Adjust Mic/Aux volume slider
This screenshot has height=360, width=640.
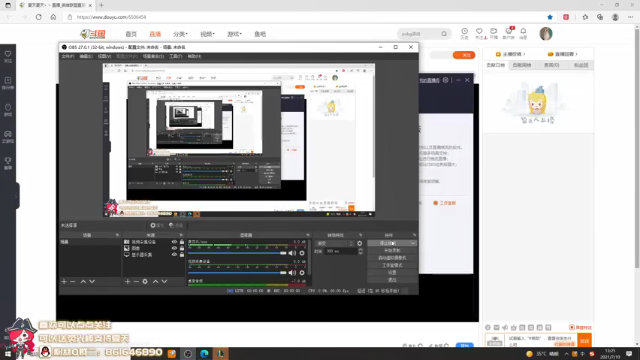[237, 253]
